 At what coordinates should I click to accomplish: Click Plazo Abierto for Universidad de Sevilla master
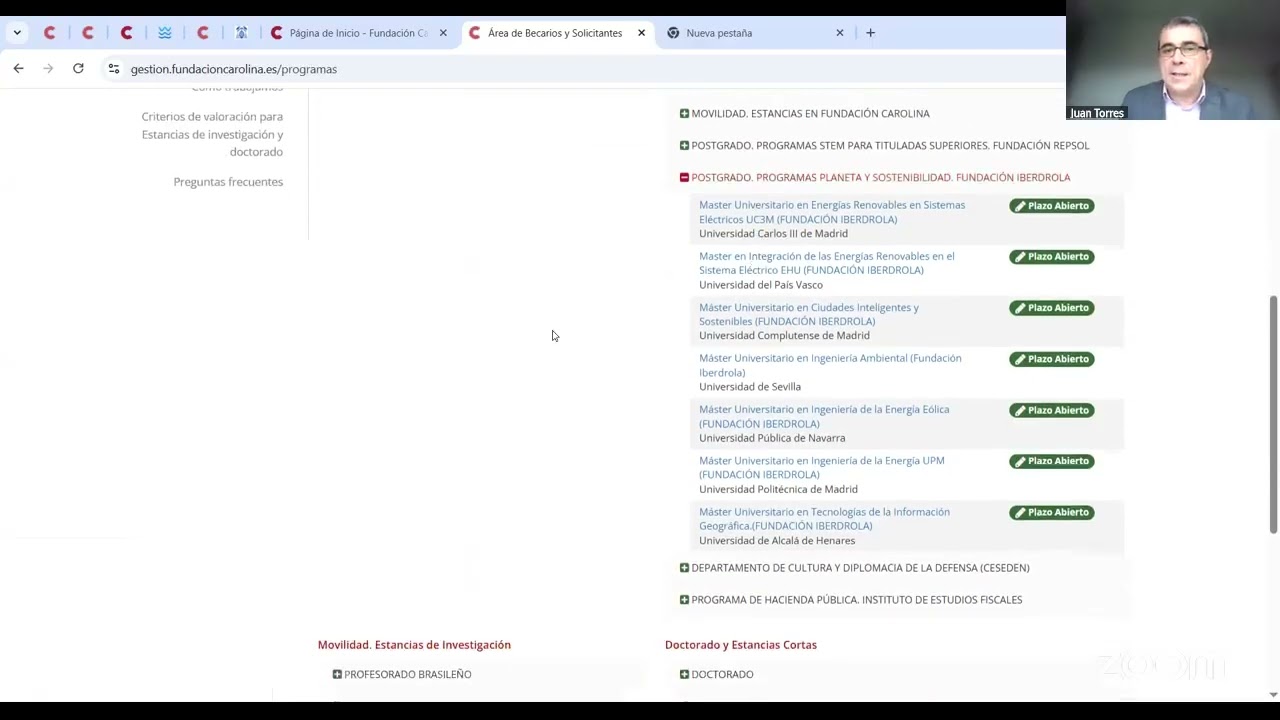[1052, 359]
